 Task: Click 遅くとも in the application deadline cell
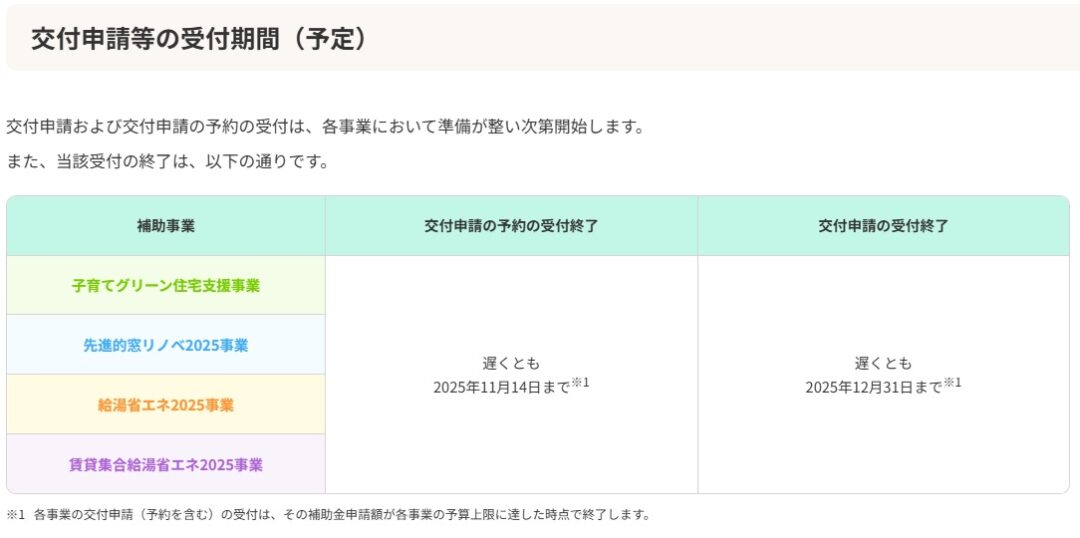click(x=884, y=363)
